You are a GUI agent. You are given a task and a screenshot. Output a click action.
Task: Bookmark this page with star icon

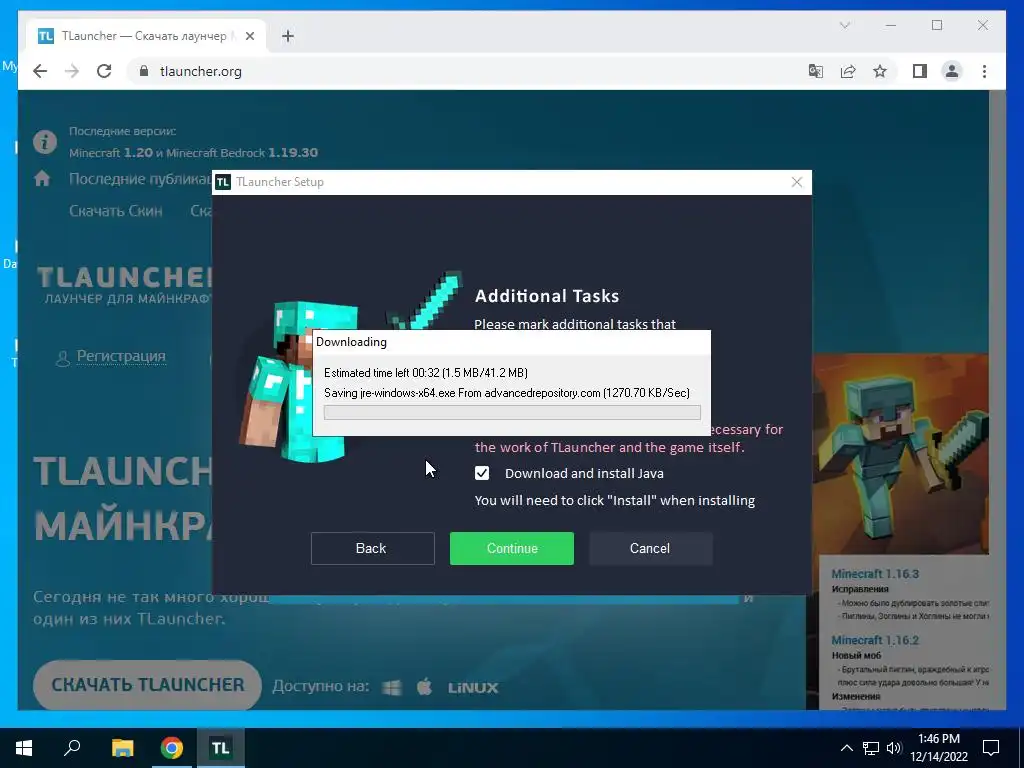point(880,71)
